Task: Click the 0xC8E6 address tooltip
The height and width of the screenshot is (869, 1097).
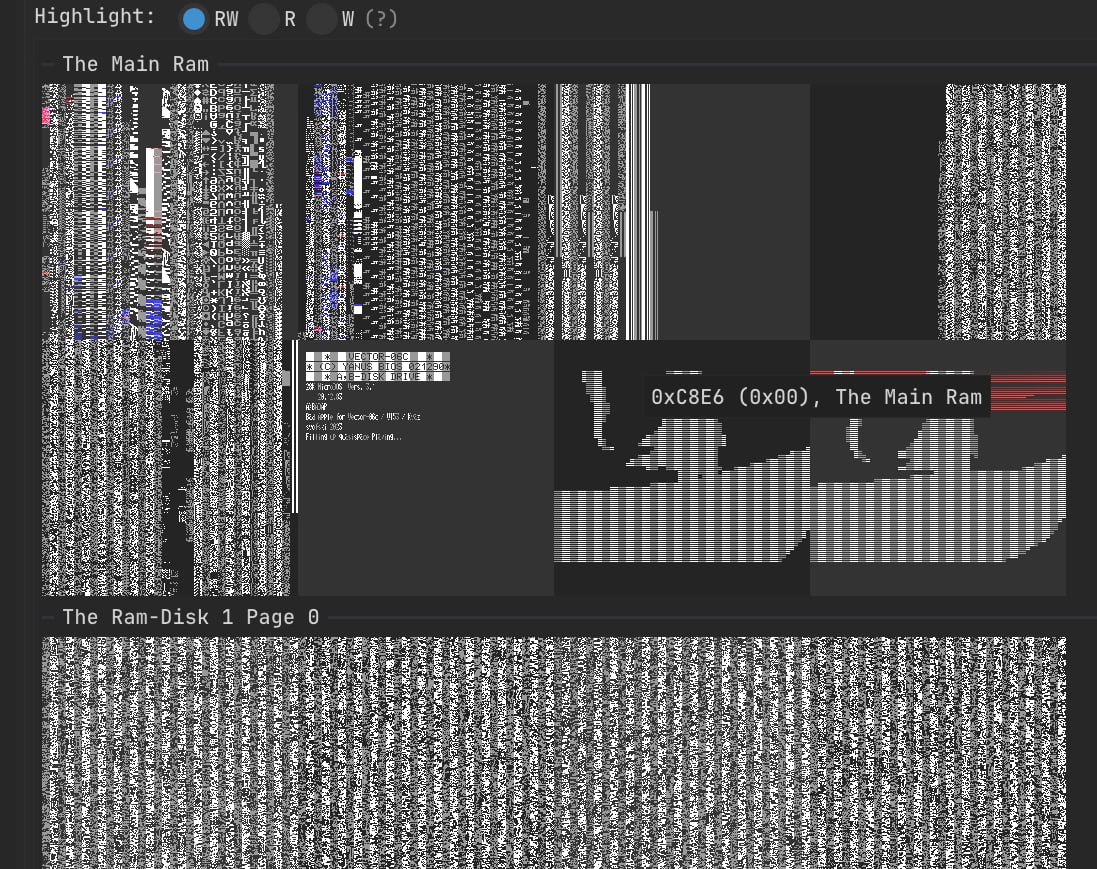Action: [816, 397]
